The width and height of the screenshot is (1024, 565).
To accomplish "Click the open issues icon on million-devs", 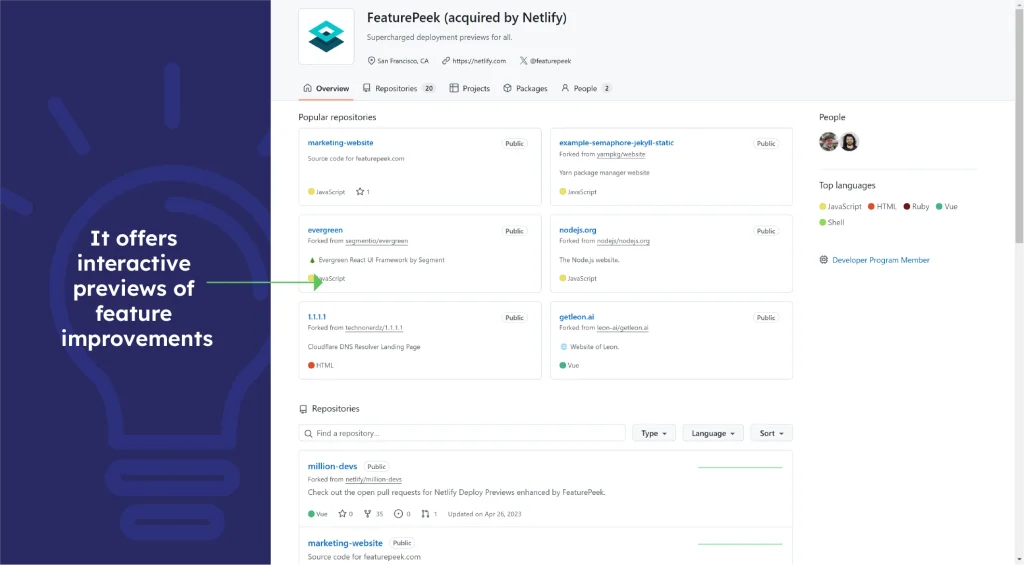I will [398, 514].
